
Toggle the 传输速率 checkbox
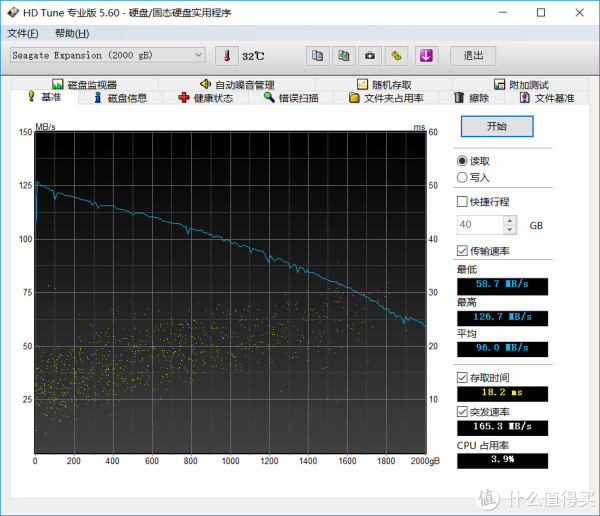462,251
